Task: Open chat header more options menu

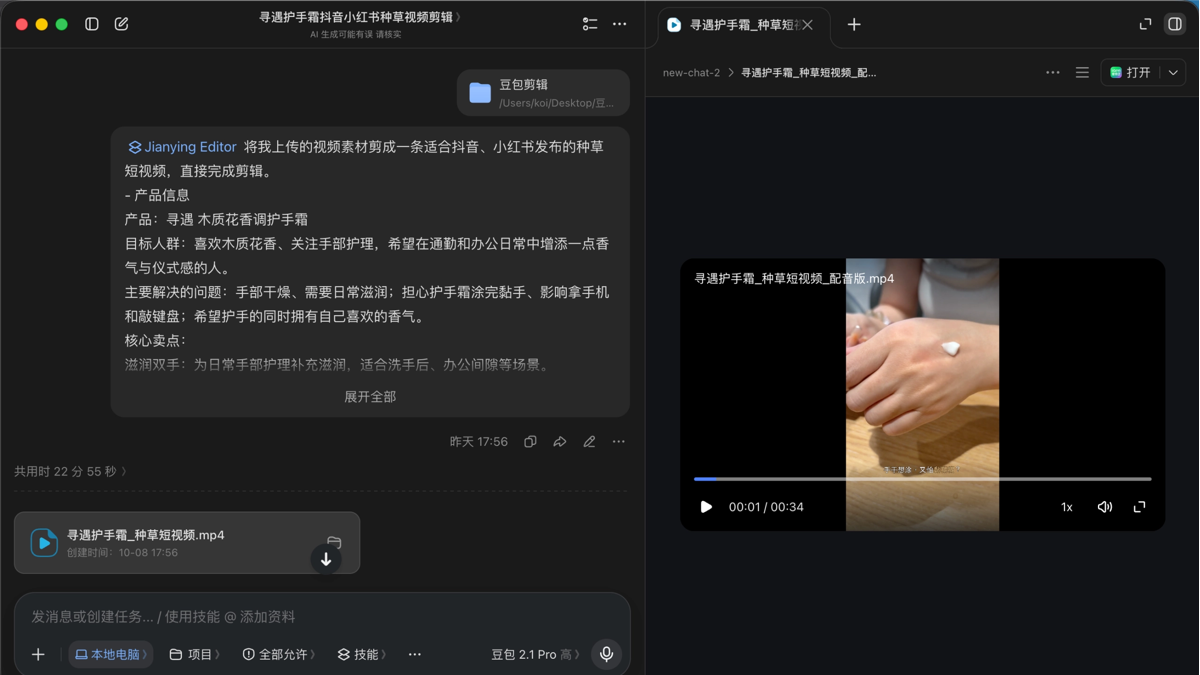Action: tap(620, 24)
